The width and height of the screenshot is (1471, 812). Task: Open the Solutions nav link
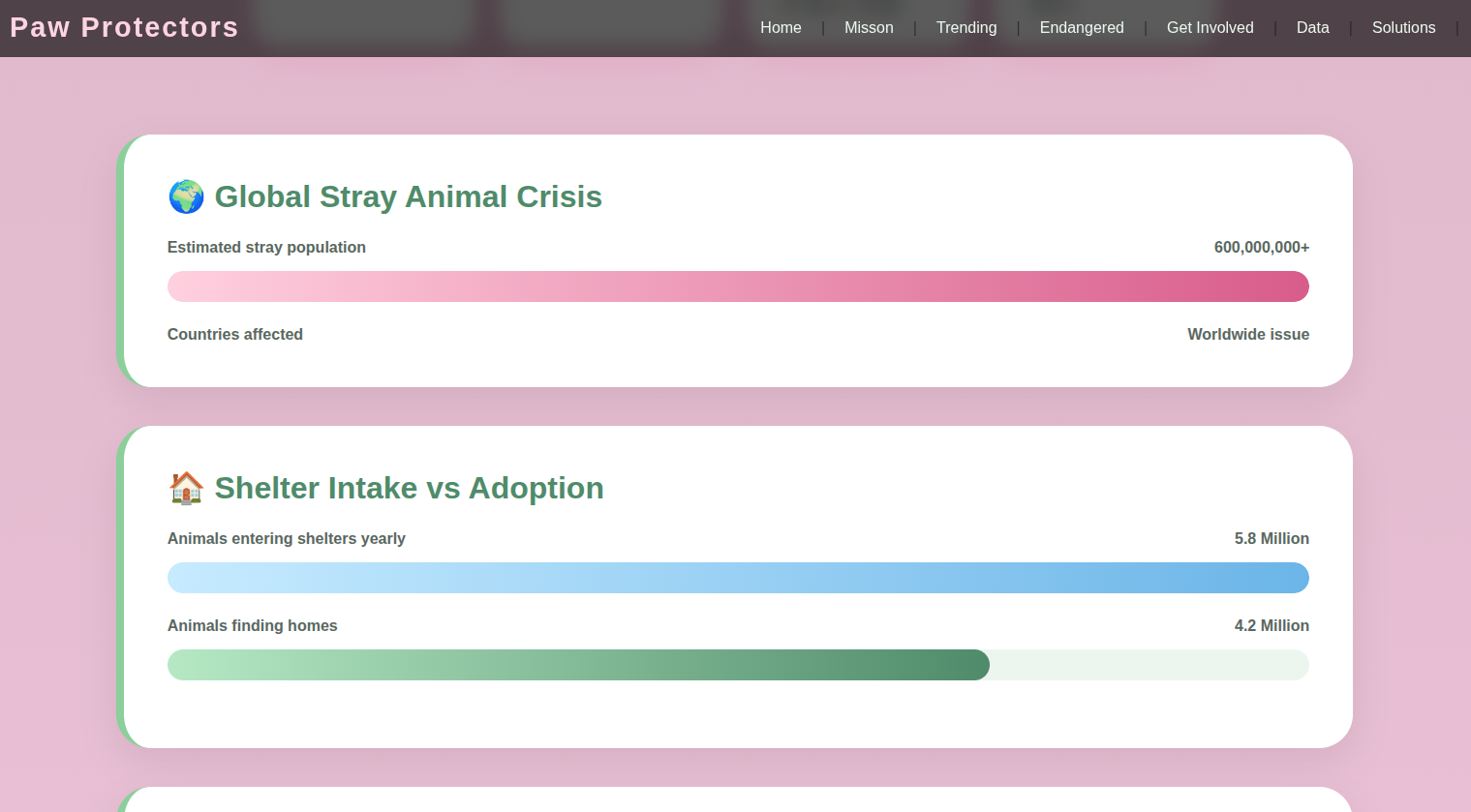(1403, 28)
